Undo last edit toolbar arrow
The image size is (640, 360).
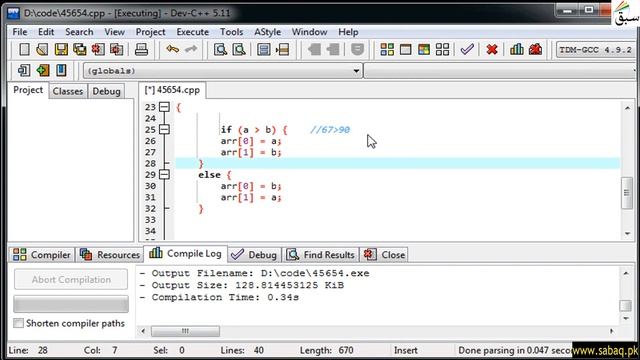point(172,49)
